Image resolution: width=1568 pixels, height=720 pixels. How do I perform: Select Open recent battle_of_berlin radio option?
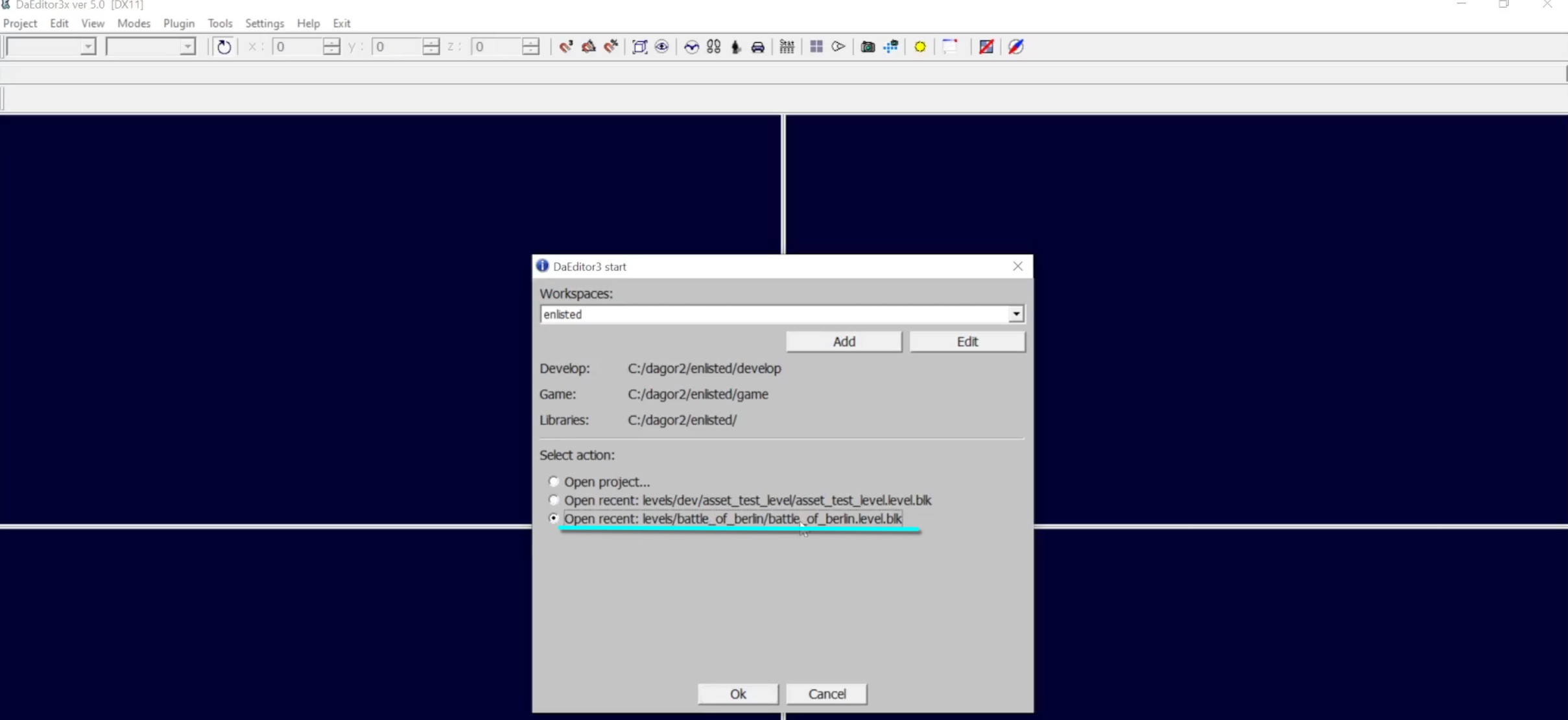(553, 518)
